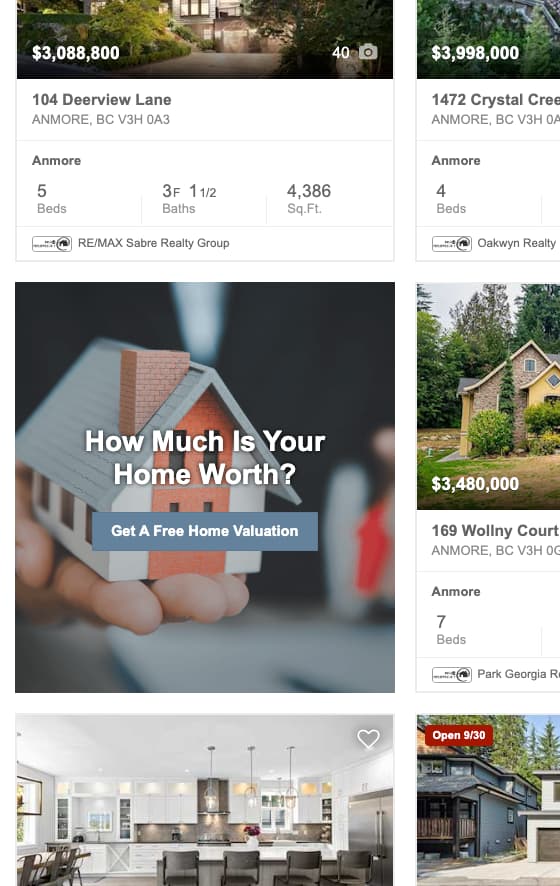
Task: Open 1472 Crystal Creek listing title
Action: pyautogui.click(x=496, y=99)
